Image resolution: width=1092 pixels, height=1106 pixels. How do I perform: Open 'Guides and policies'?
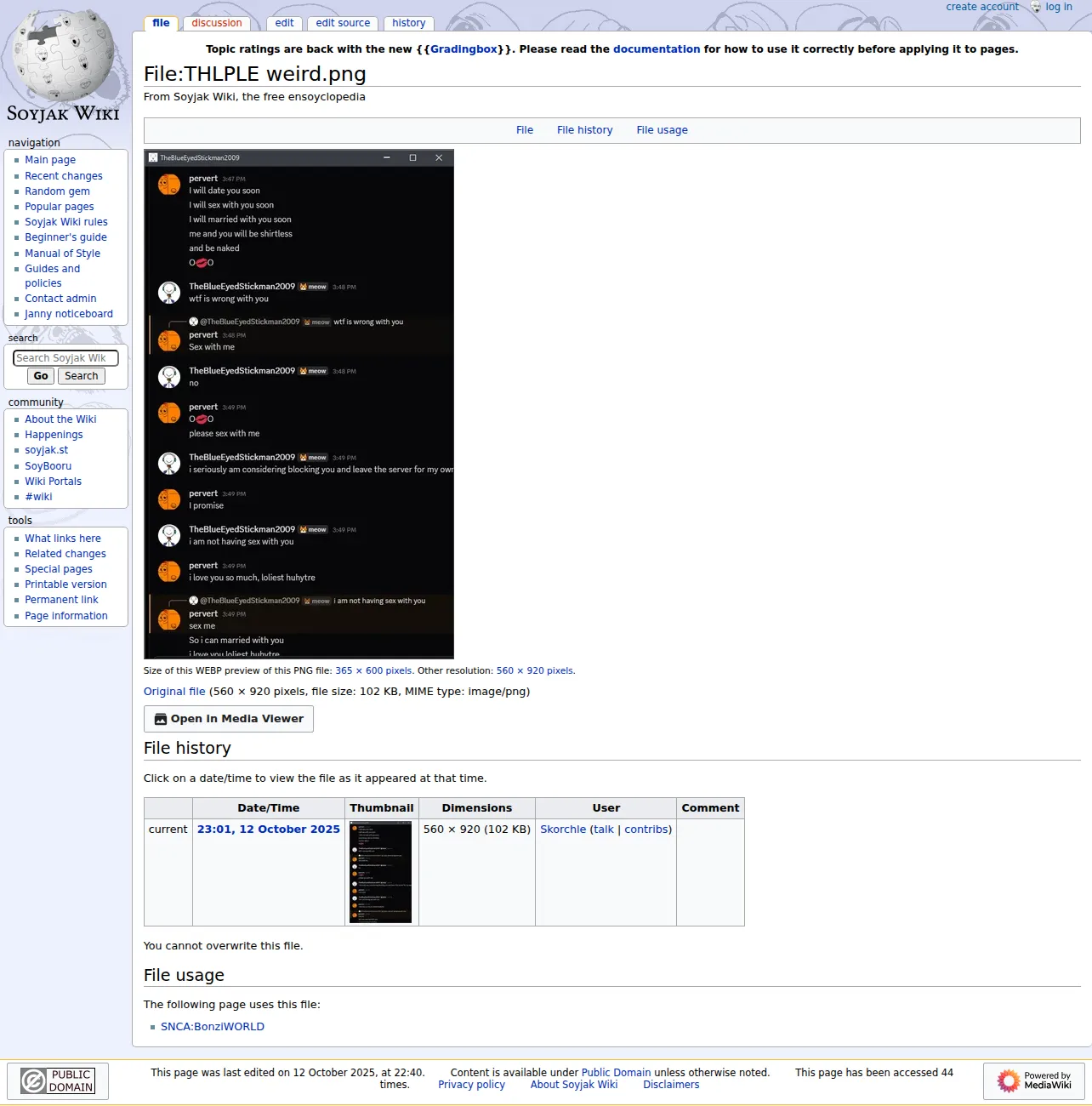[x=52, y=276]
